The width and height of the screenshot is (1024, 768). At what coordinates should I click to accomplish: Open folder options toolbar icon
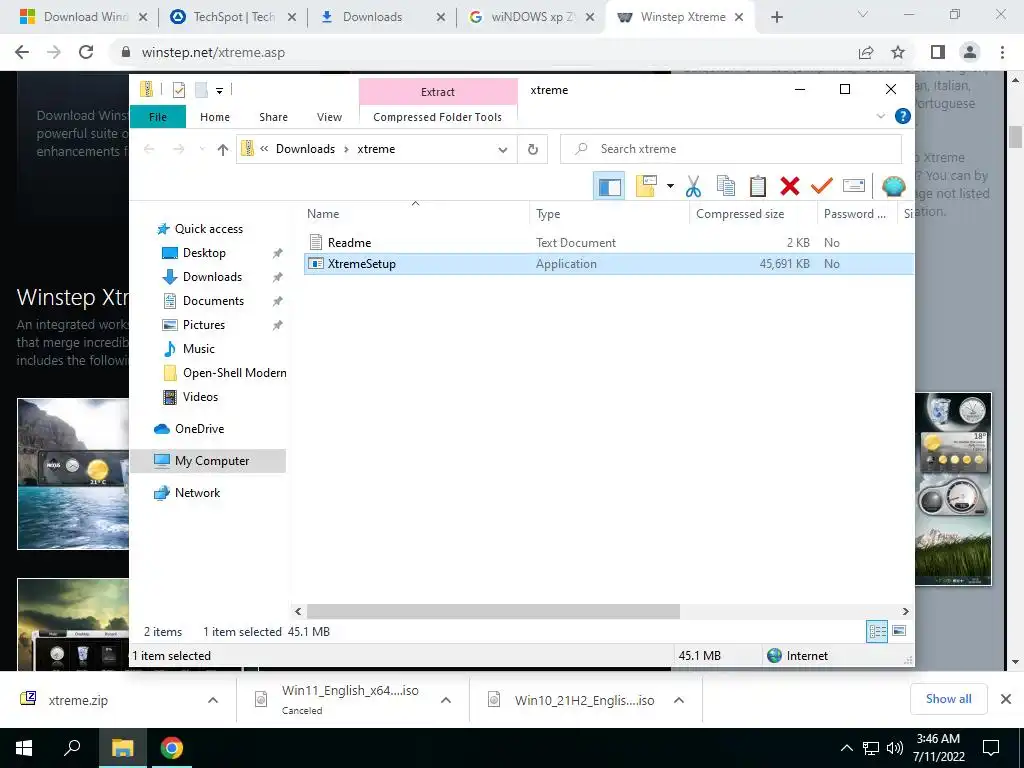646,186
